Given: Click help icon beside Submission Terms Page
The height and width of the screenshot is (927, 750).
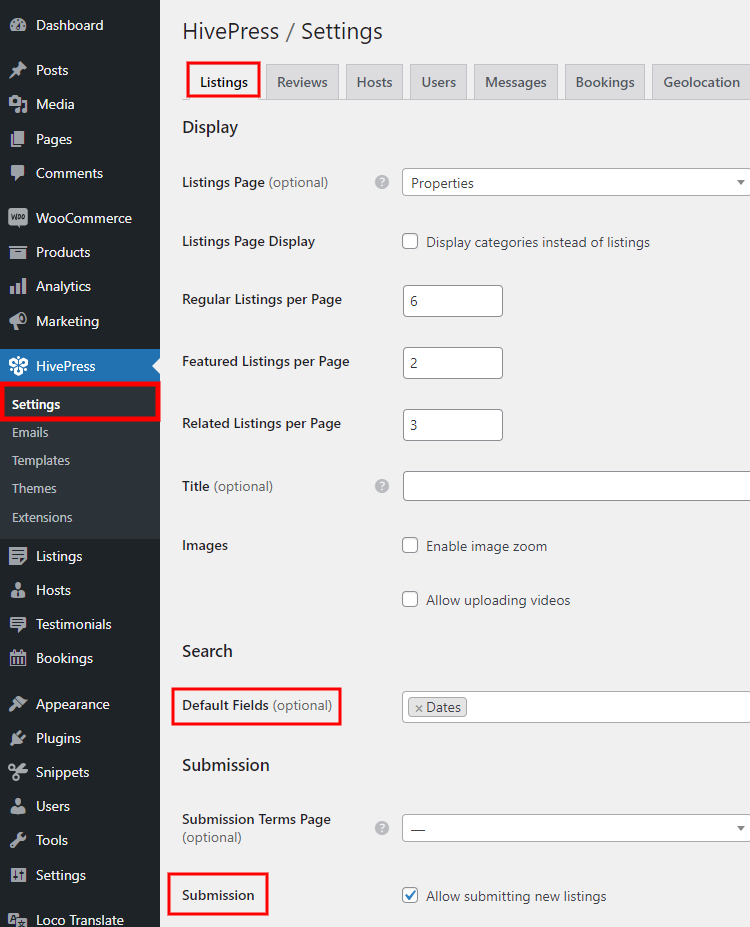Looking at the screenshot, I should (x=382, y=828).
